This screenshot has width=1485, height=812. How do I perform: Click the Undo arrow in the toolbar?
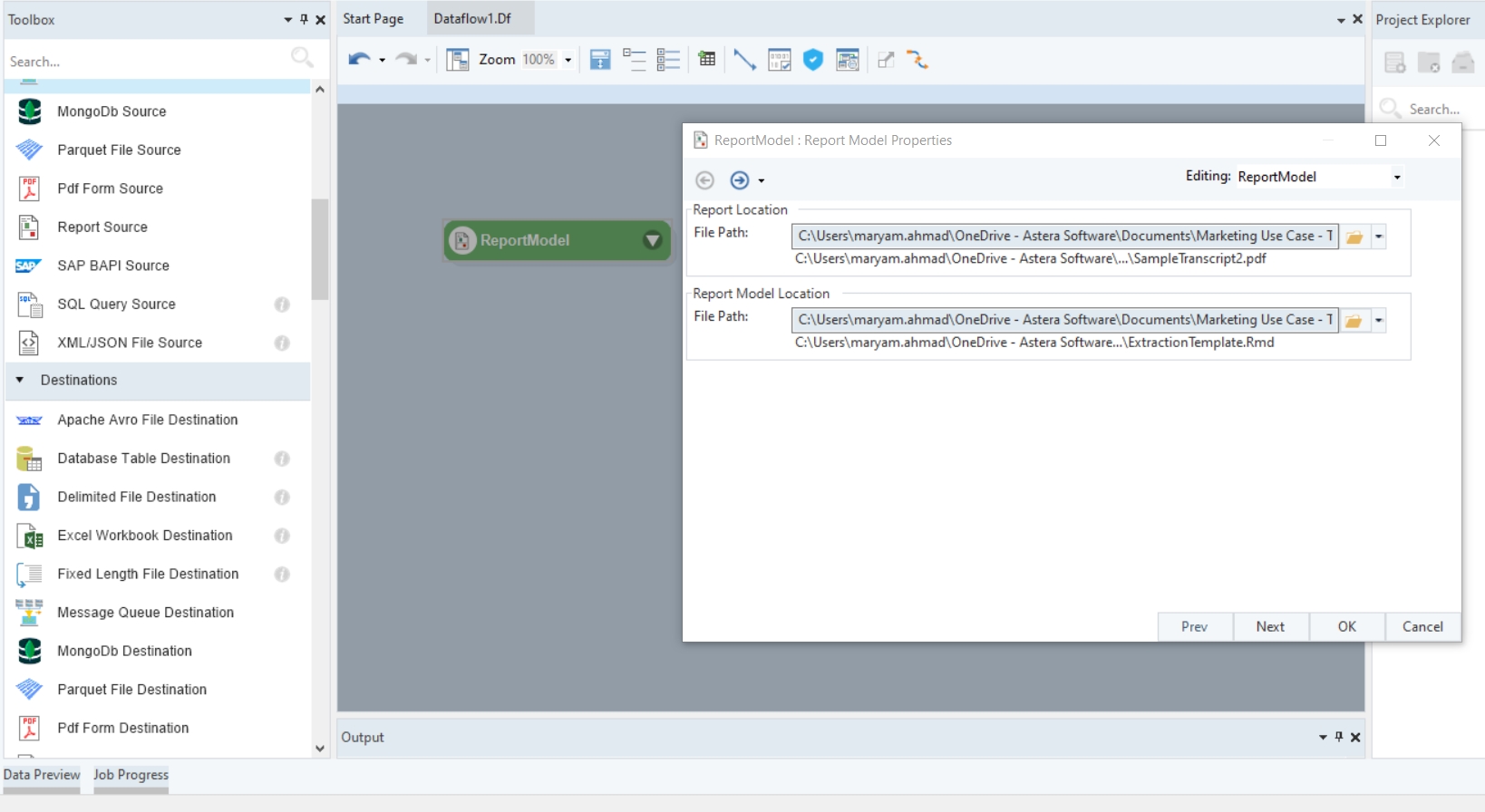pyautogui.click(x=359, y=60)
